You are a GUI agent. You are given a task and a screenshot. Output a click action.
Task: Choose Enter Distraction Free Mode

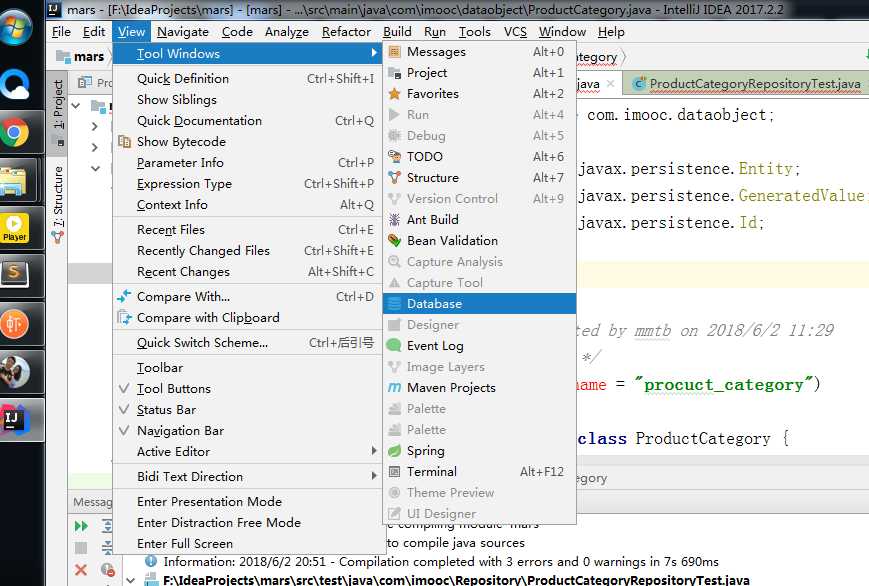(247, 523)
